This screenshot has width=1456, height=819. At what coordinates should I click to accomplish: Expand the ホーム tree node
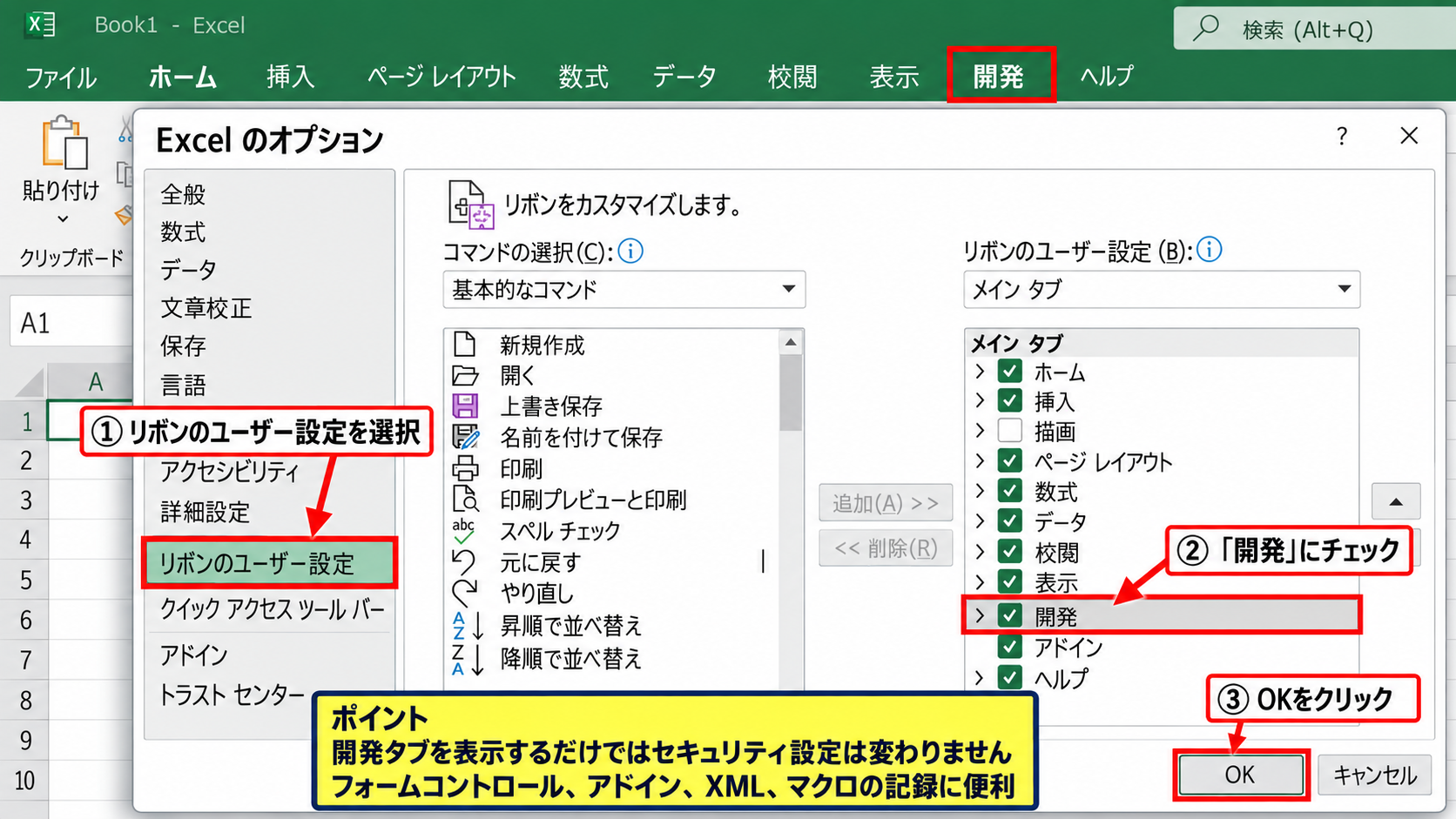pyautogui.click(x=981, y=372)
